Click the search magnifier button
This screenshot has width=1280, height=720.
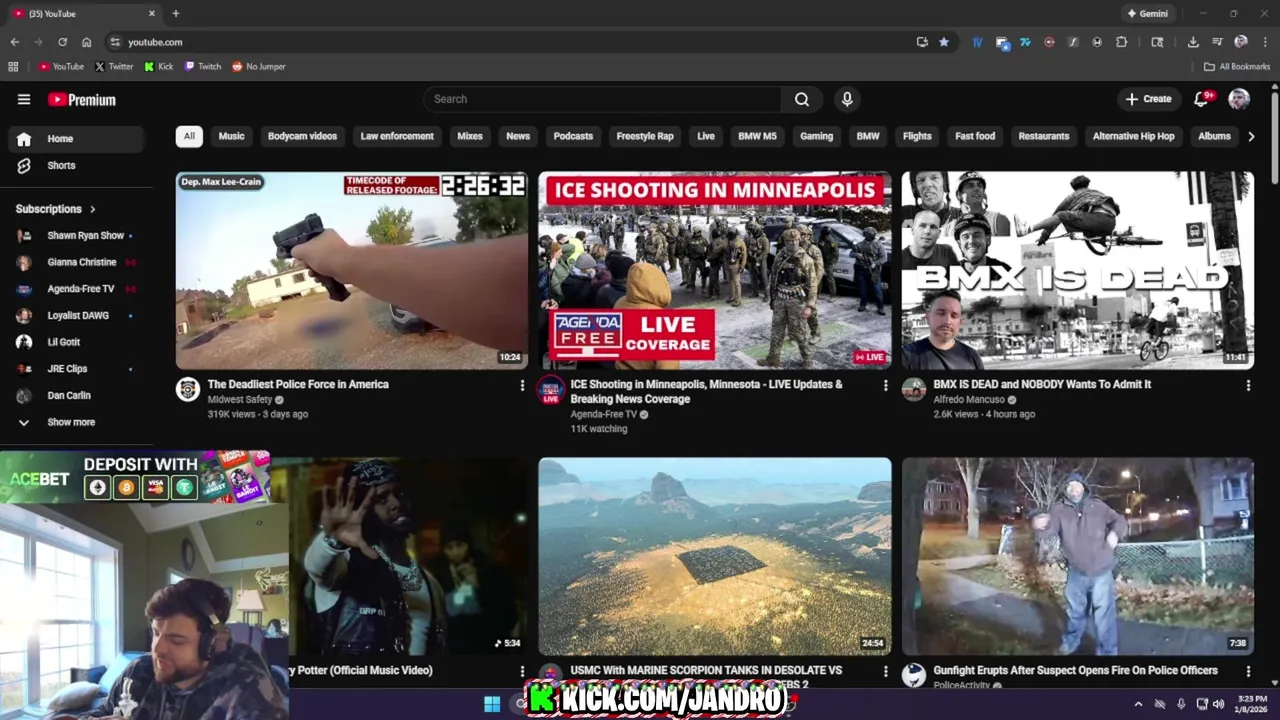(802, 99)
